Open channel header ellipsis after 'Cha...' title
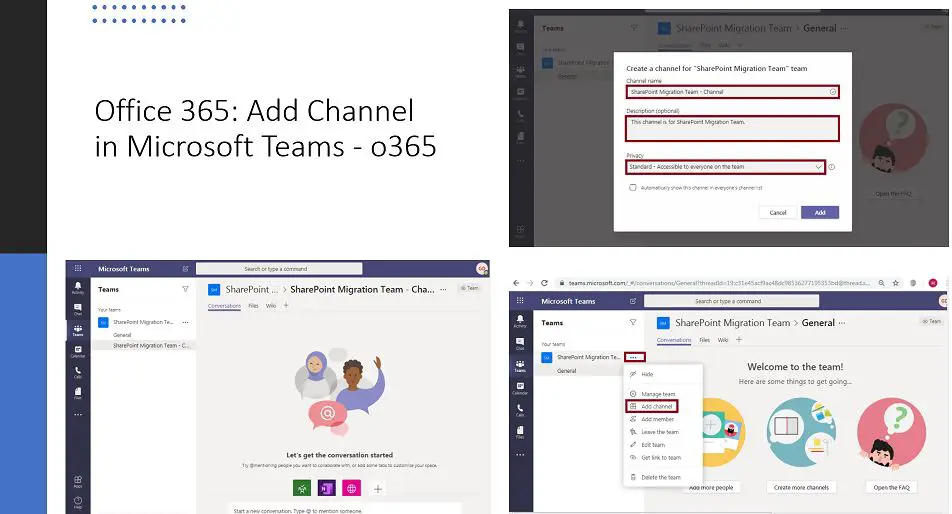Image resolution: width=952 pixels, height=514 pixels. click(x=443, y=289)
